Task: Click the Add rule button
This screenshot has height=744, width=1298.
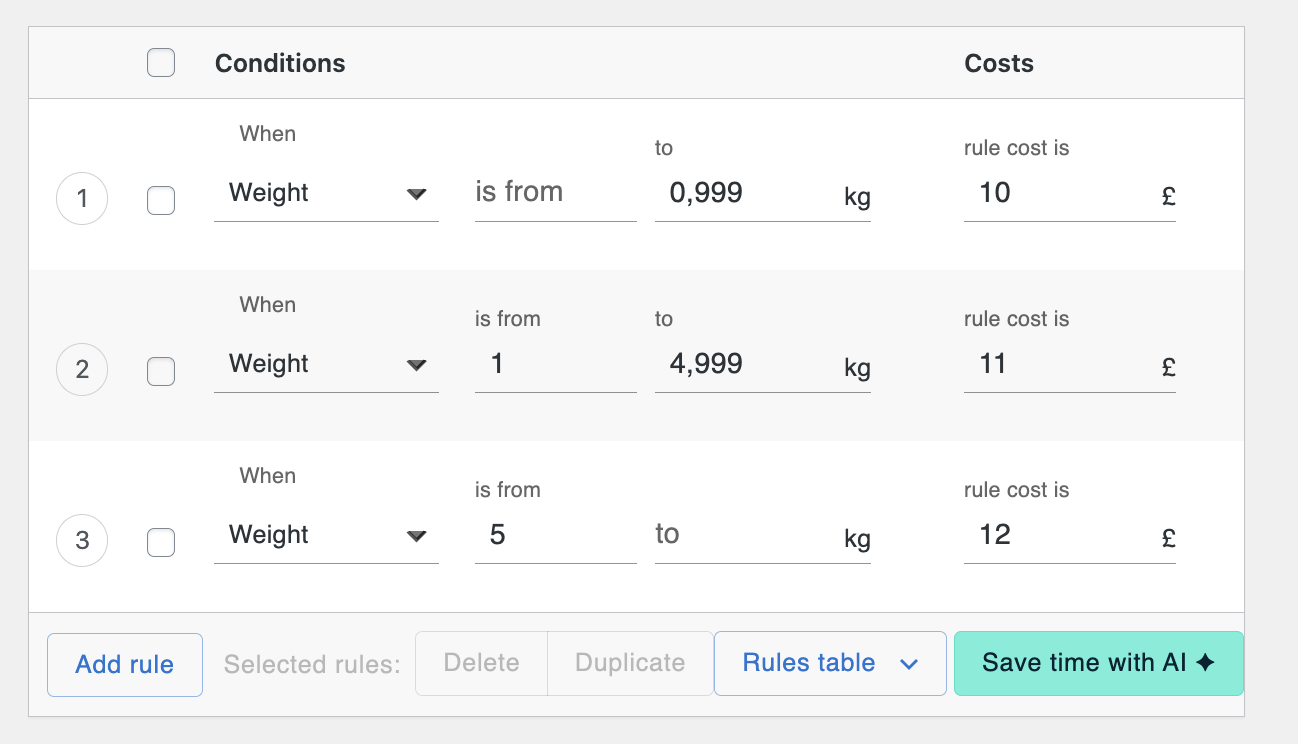Action: (124, 663)
